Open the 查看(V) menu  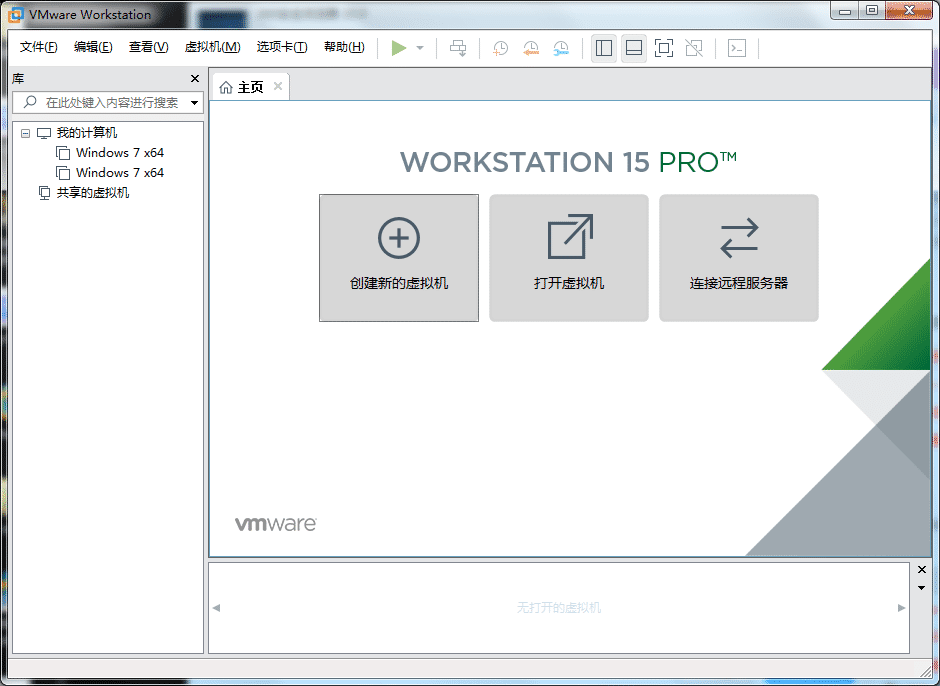[148, 47]
